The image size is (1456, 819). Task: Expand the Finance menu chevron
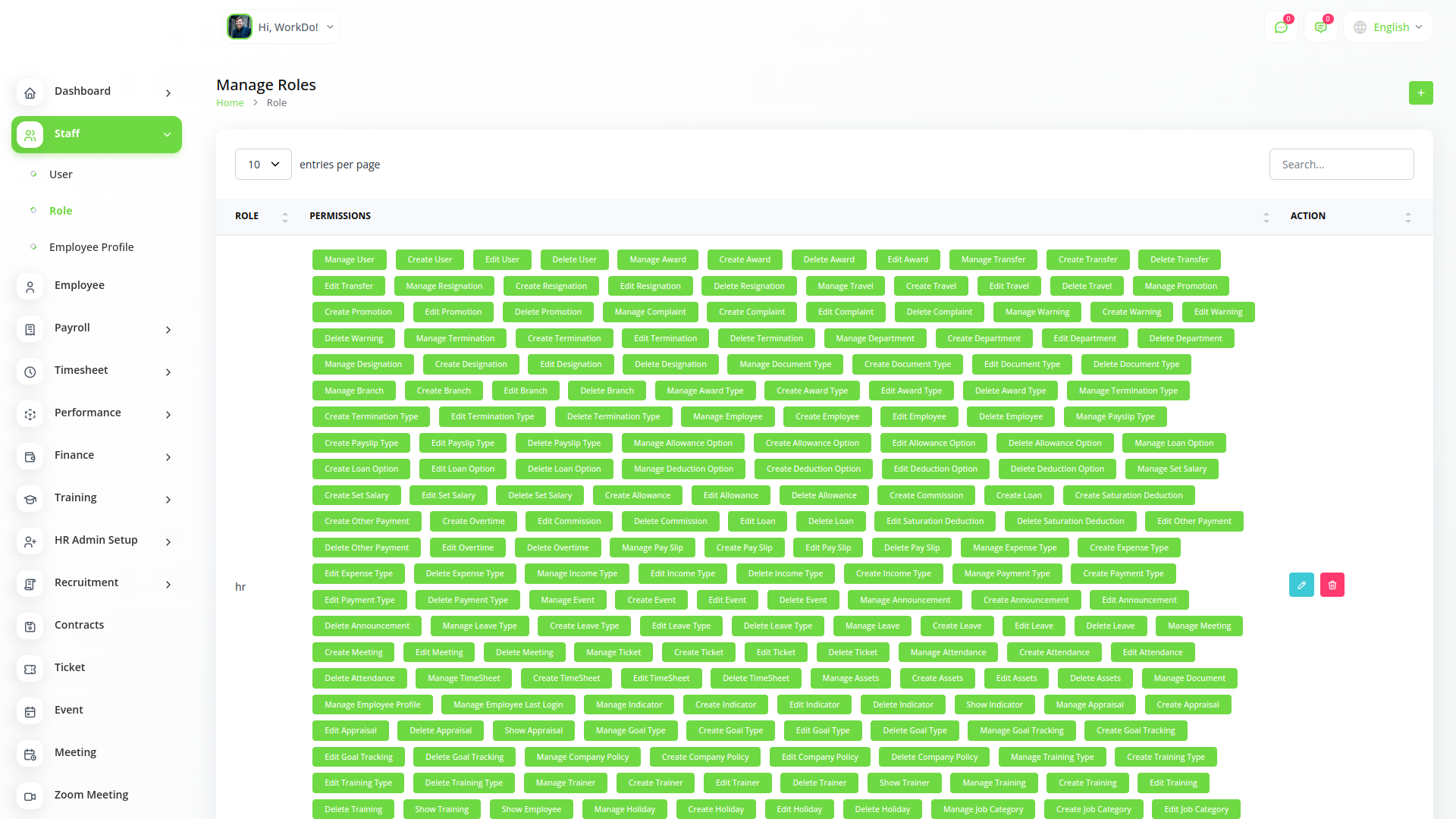[168, 457]
